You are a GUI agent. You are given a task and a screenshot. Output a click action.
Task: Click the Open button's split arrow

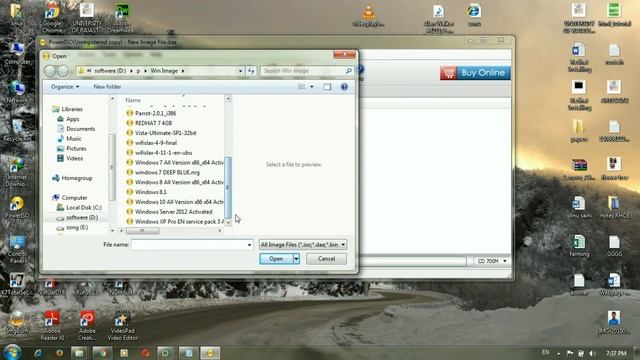pos(296,259)
